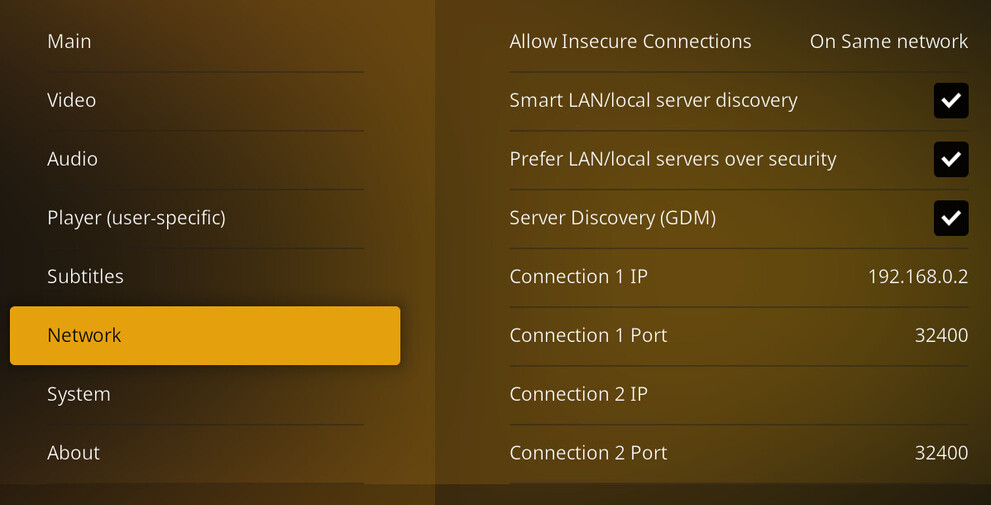Open the About section
Viewport: 991px width, 505px height.
(x=73, y=453)
